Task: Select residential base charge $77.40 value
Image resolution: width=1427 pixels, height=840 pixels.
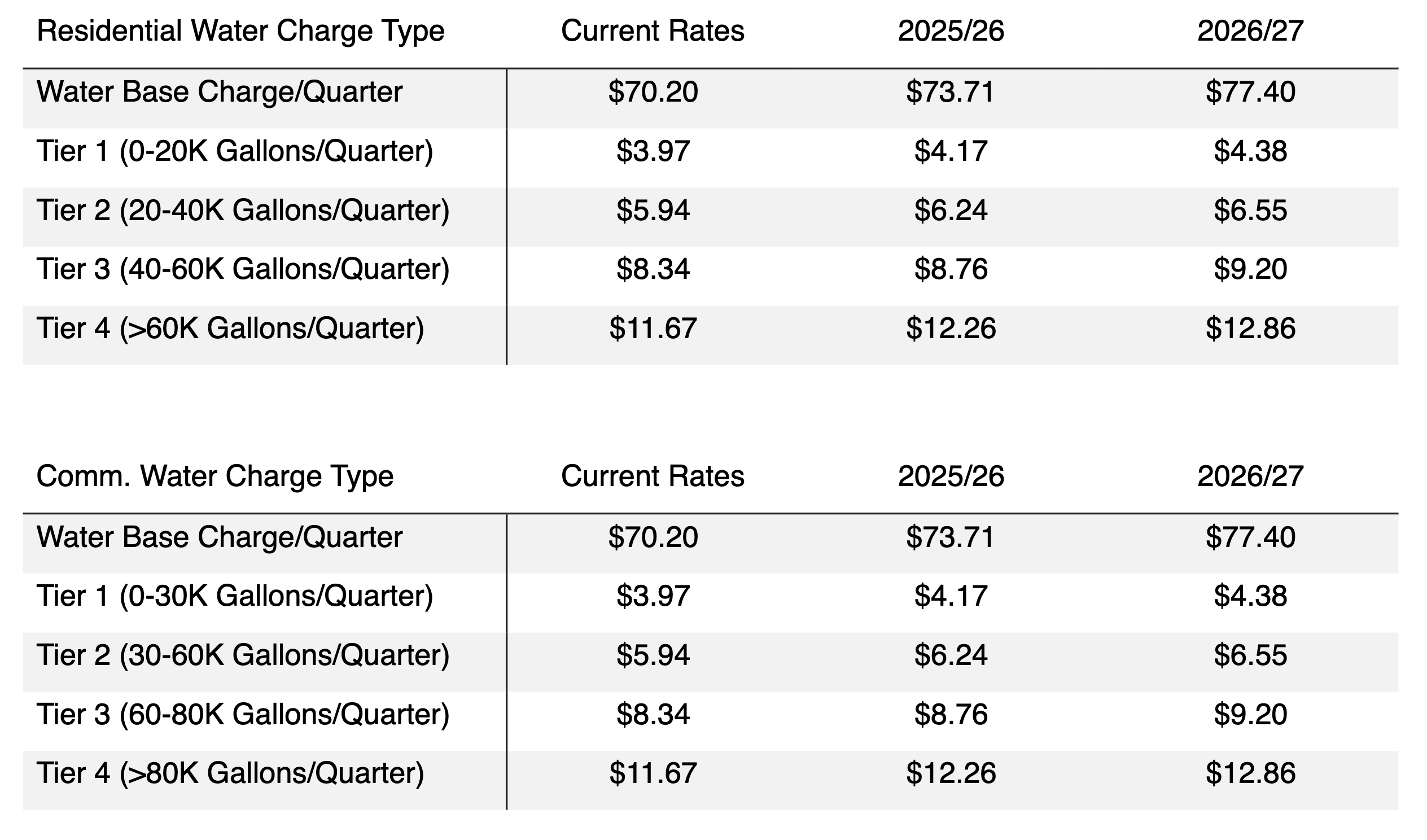Action: 1251,92
